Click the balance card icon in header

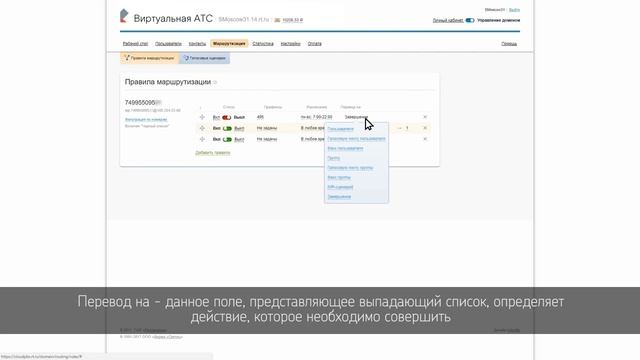tap(277, 20)
